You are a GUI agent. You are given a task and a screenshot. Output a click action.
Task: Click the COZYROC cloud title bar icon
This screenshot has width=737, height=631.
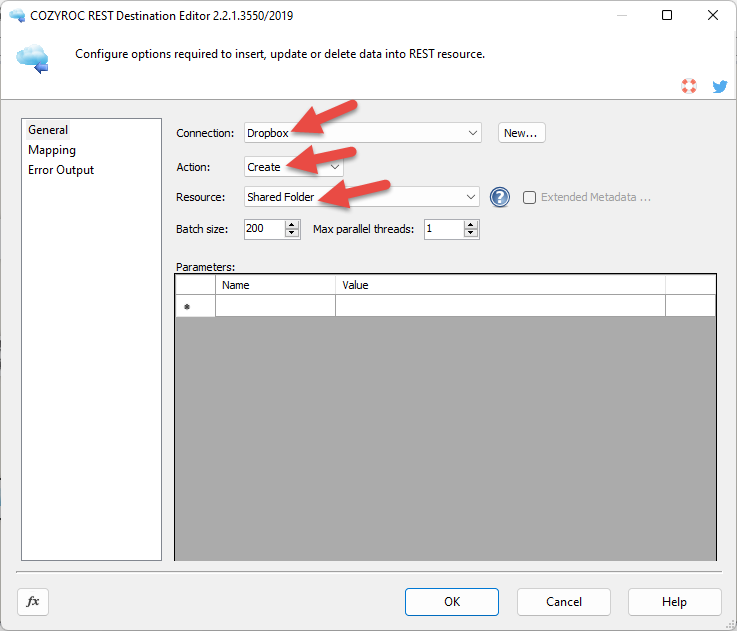(x=17, y=16)
